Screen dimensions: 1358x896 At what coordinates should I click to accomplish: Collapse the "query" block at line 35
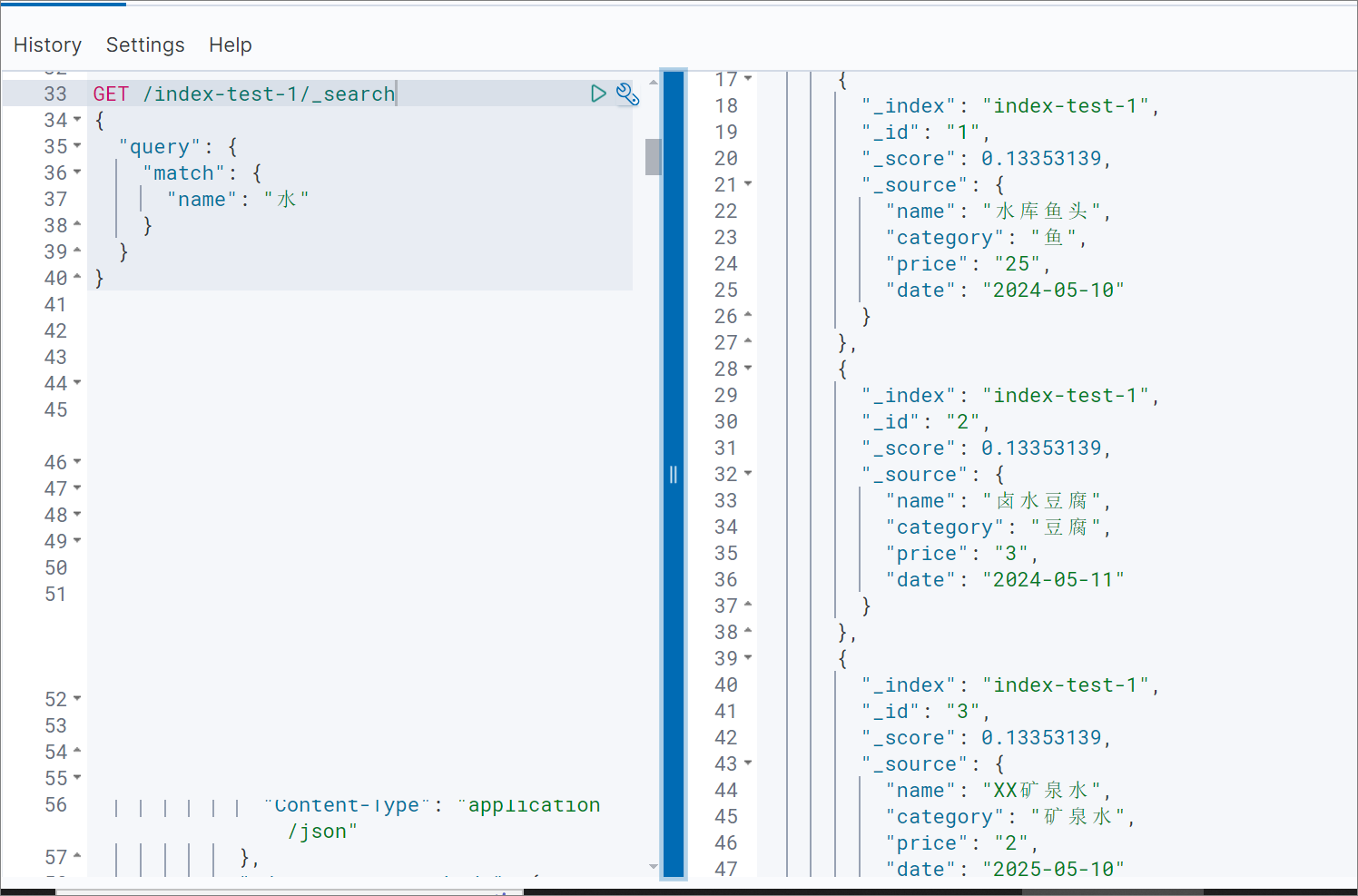77,146
